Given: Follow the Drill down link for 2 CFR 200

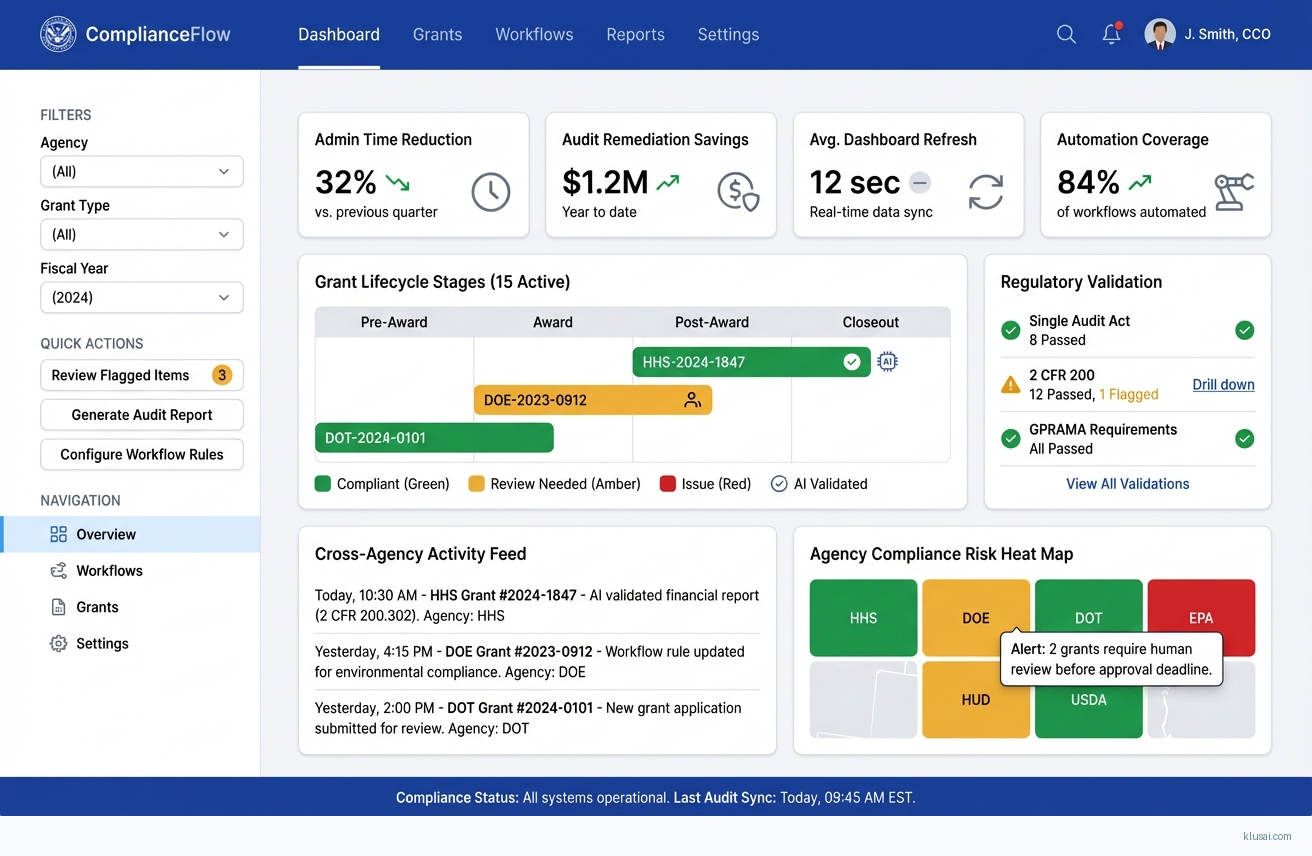Looking at the screenshot, I should click(x=1223, y=385).
